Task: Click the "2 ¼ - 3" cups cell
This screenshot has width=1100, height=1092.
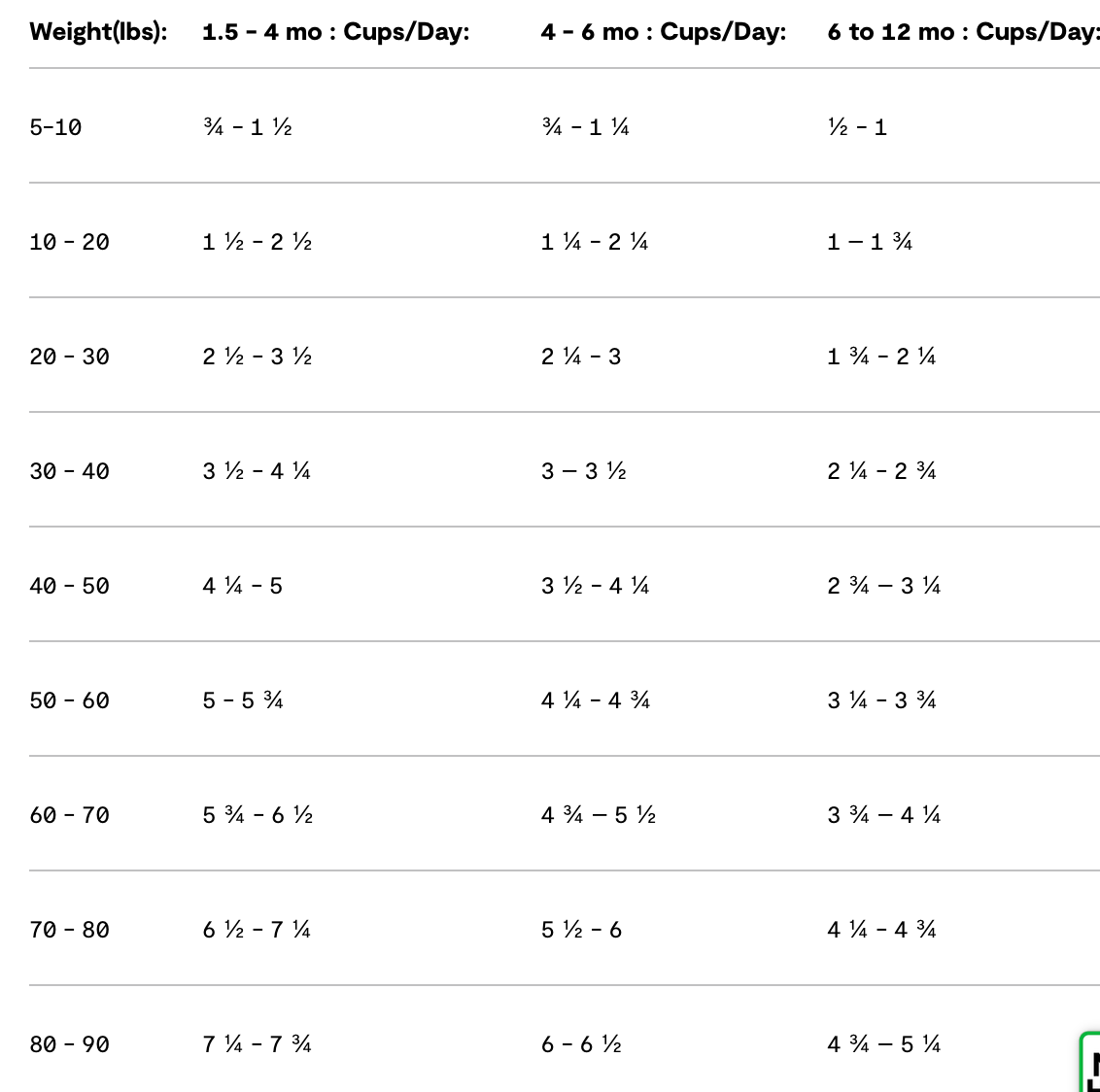Action: click(x=580, y=357)
